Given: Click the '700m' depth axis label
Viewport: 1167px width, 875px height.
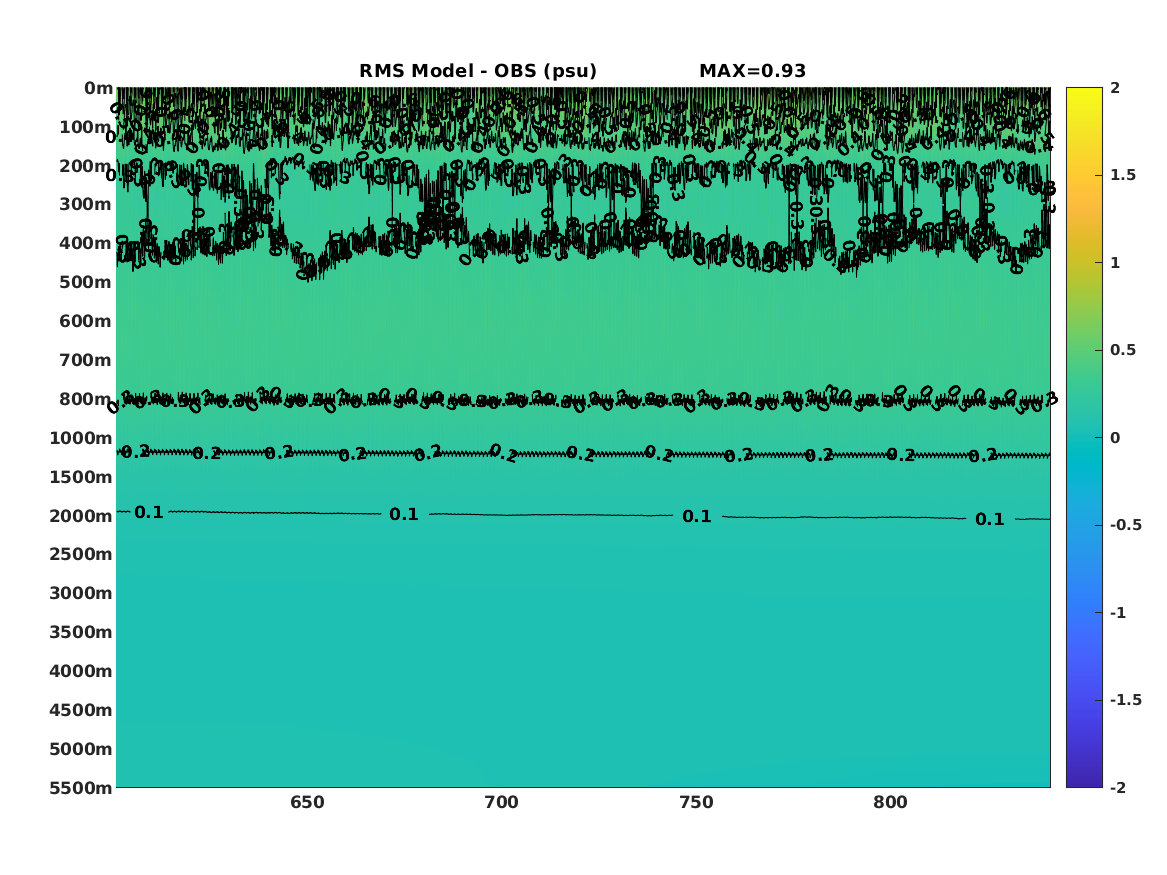Looking at the screenshot, I should [x=86, y=360].
